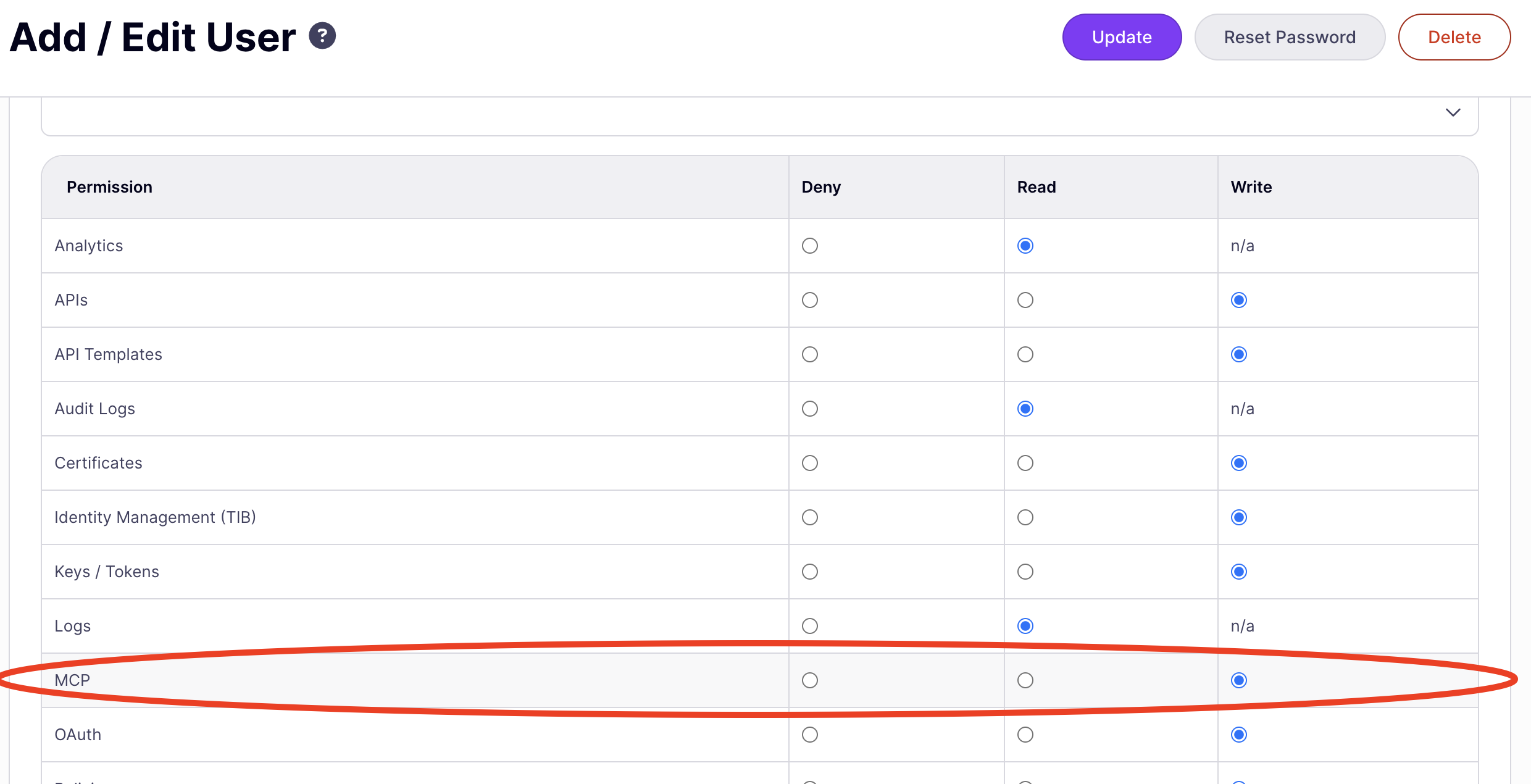Select Read for Audit Logs

[1025, 409]
